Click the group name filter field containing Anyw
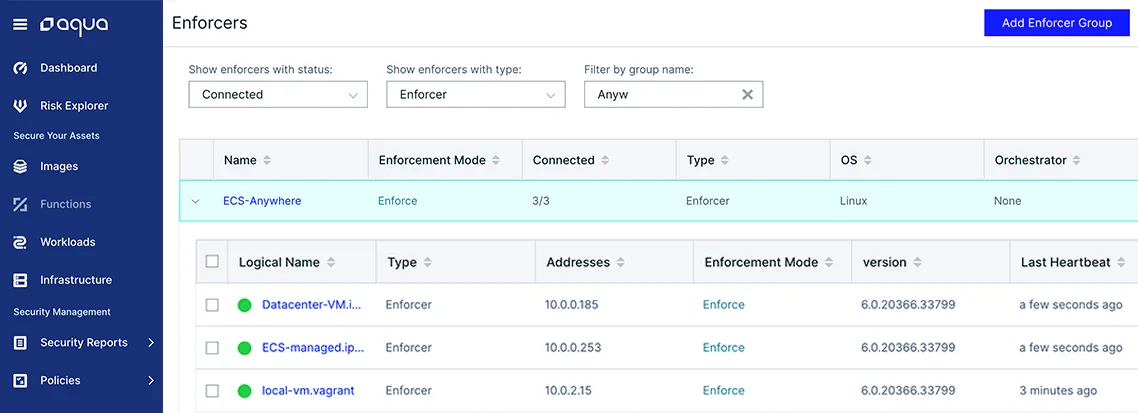 click(674, 94)
